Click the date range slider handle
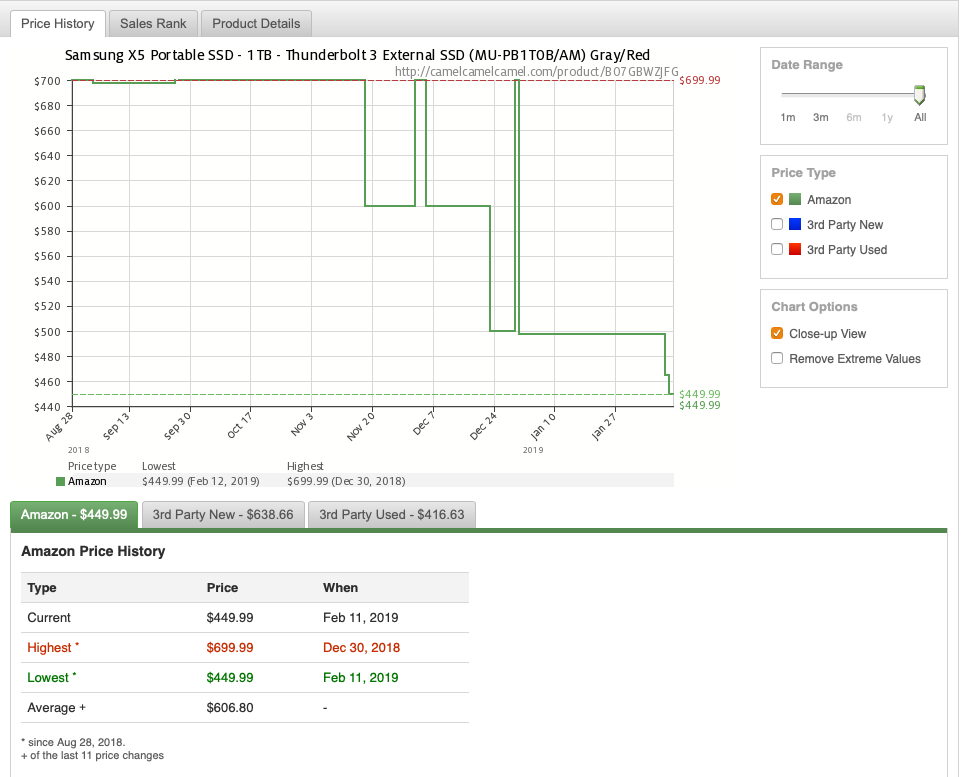 tap(919, 95)
